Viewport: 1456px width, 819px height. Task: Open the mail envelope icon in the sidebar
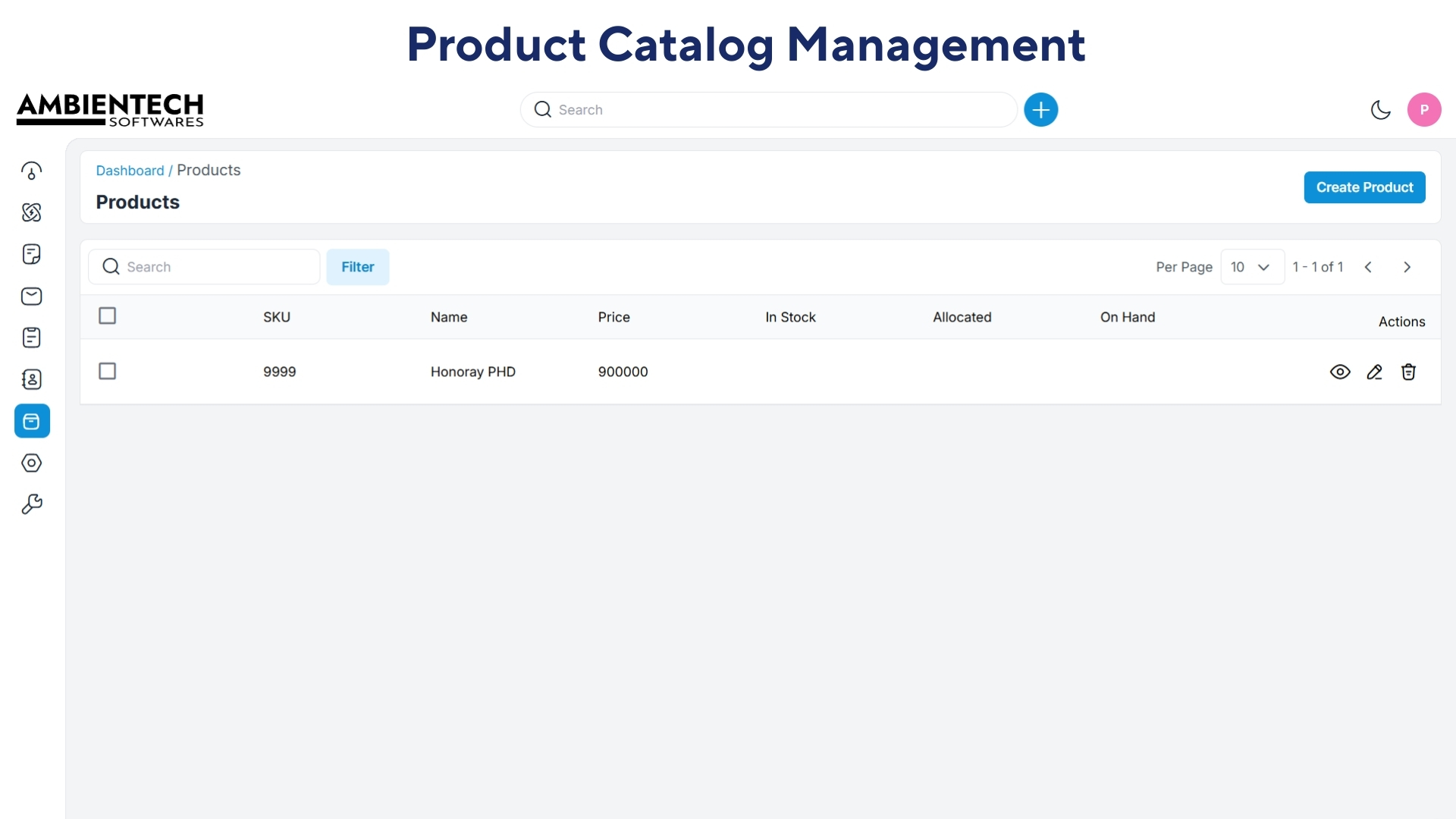[31, 296]
